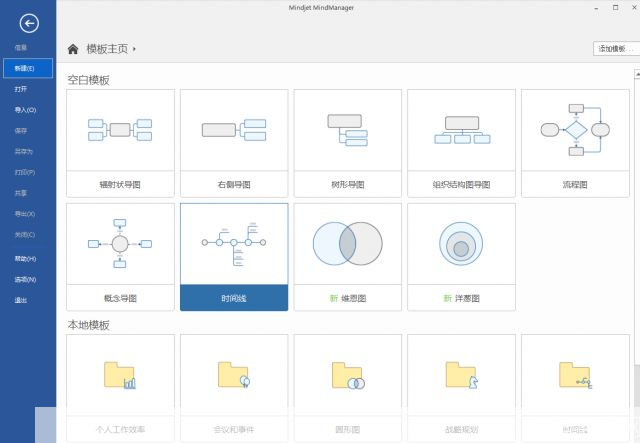Choose the 洋葱图 onion diagram template
This screenshot has height=443, width=640.
coord(461,257)
